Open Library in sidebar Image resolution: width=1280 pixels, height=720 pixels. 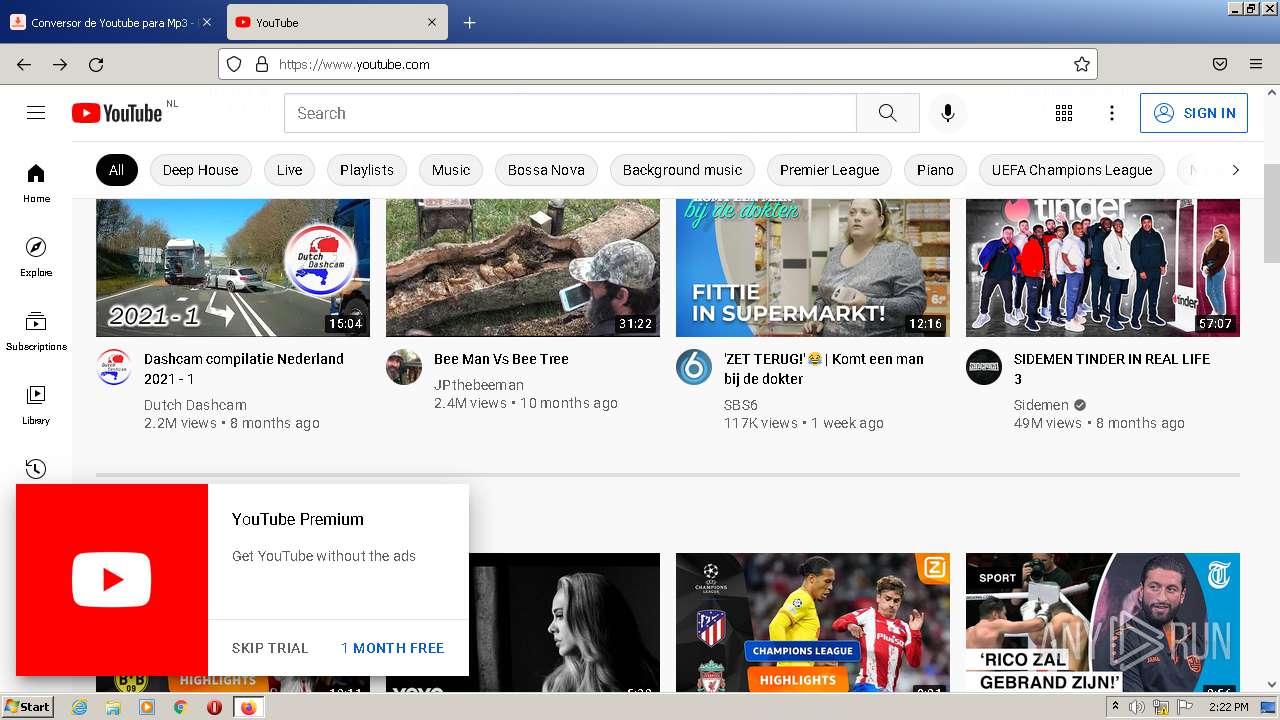pos(36,405)
